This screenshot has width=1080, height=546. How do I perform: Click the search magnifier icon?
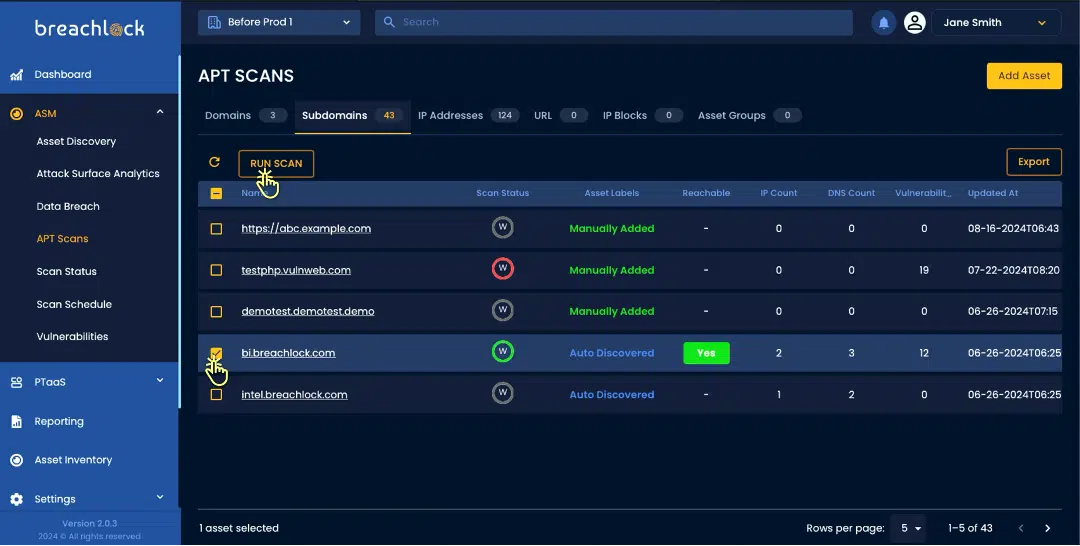tap(389, 22)
